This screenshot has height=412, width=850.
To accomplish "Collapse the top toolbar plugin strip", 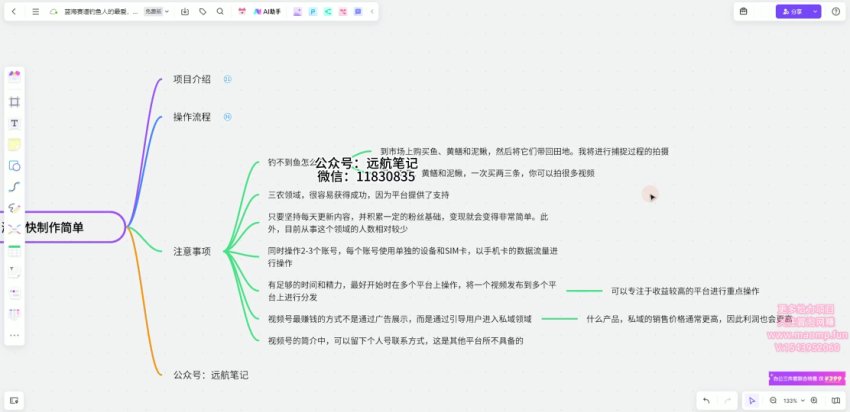I will (x=373, y=11).
